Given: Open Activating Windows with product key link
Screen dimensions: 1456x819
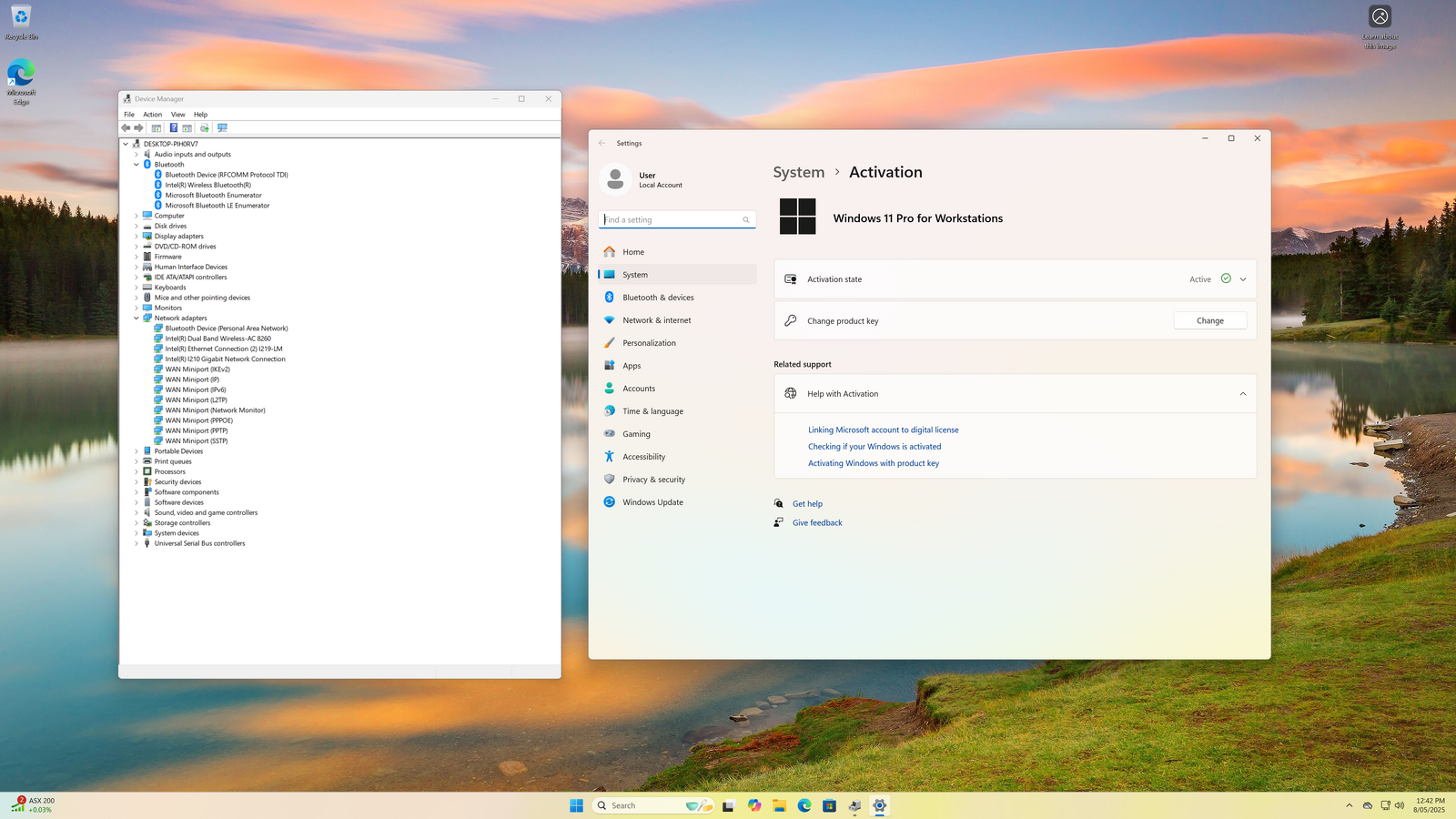Looking at the screenshot, I should click(x=874, y=463).
